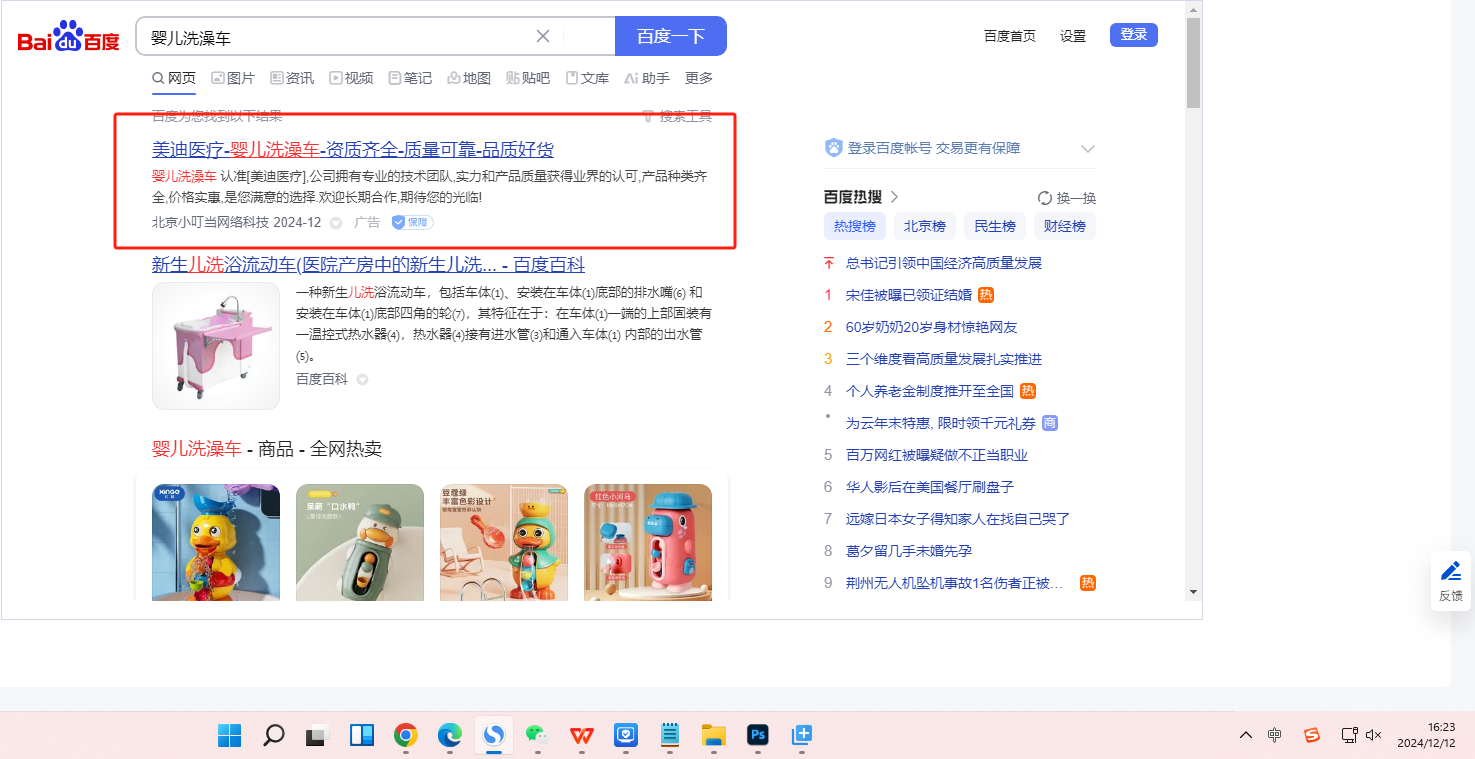Expand dropdown arrow beside 北京小叮当网络科技 2024-12
The width and height of the screenshot is (1475, 759).
pos(336,223)
